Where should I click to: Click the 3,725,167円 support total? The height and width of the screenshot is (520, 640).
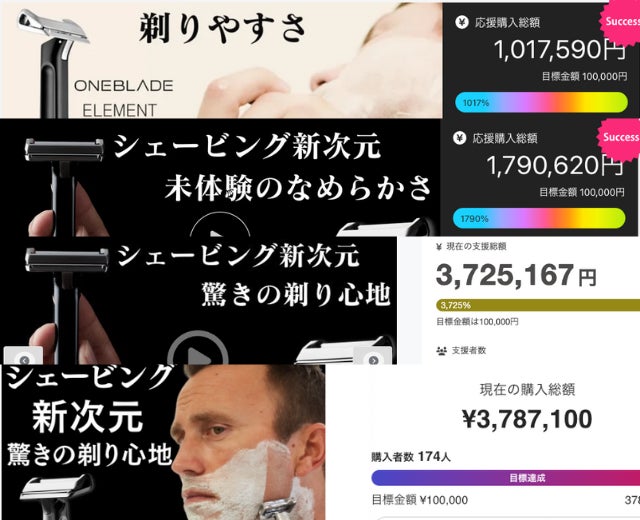(516, 276)
